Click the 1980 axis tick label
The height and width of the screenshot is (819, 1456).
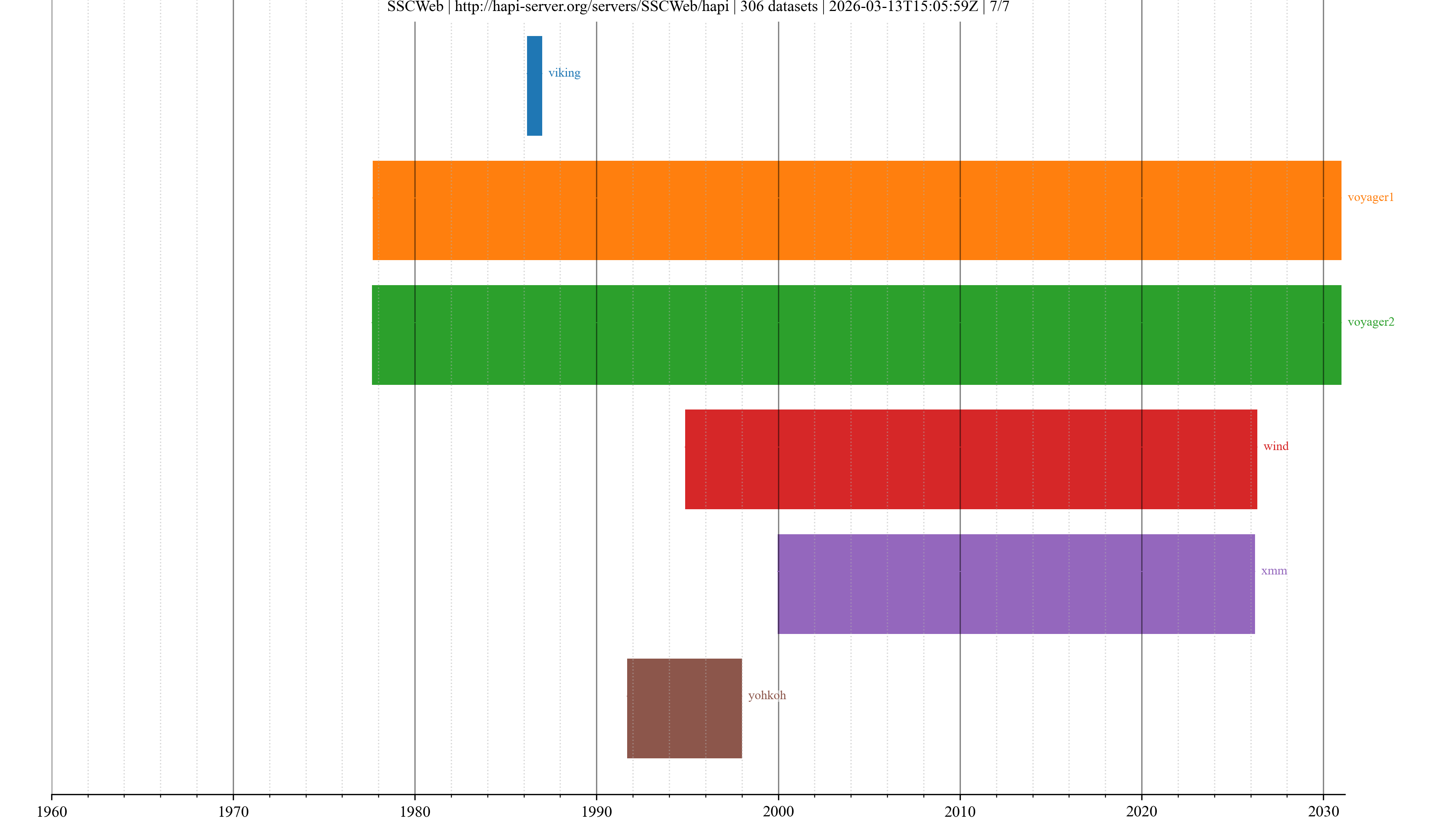point(415,811)
